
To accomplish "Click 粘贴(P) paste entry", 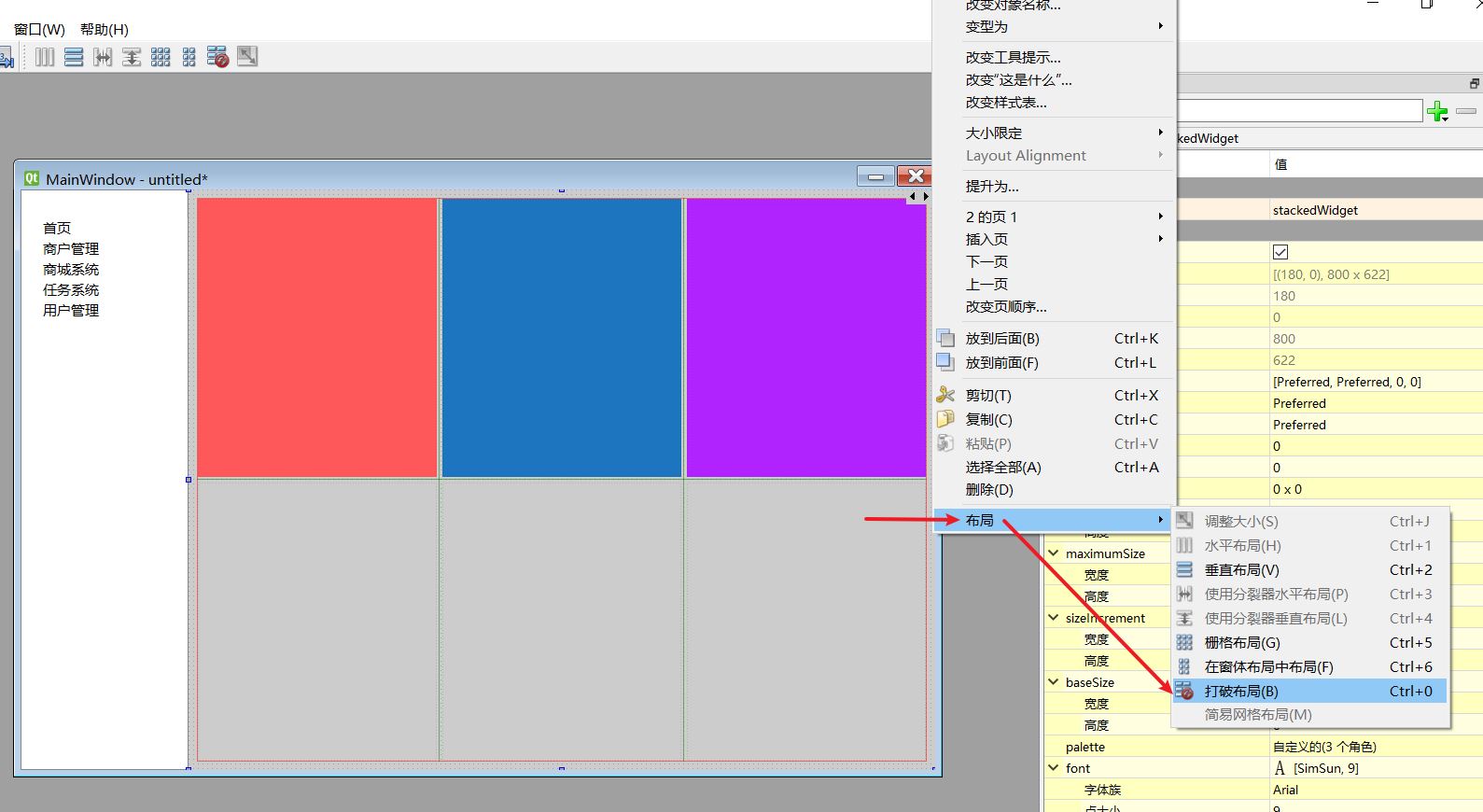I will click(x=1053, y=444).
